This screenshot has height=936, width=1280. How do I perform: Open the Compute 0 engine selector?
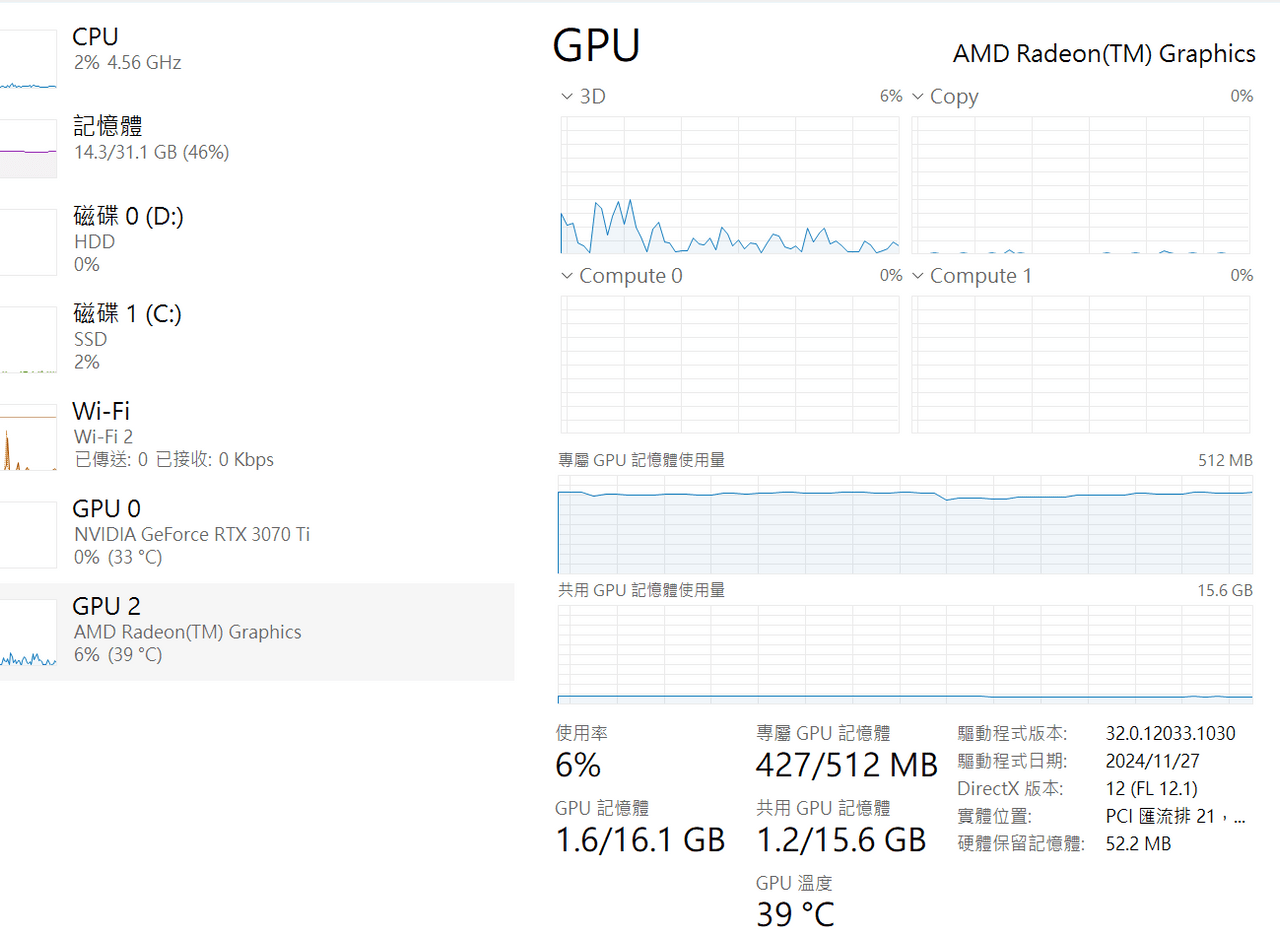pyautogui.click(x=566, y=276)
